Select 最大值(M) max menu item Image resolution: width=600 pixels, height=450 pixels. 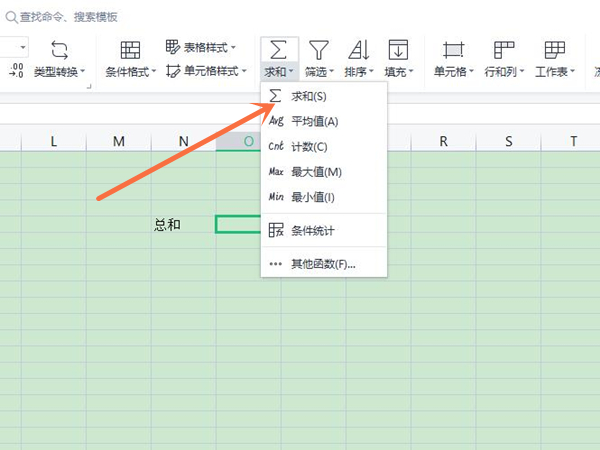(314, 172)
